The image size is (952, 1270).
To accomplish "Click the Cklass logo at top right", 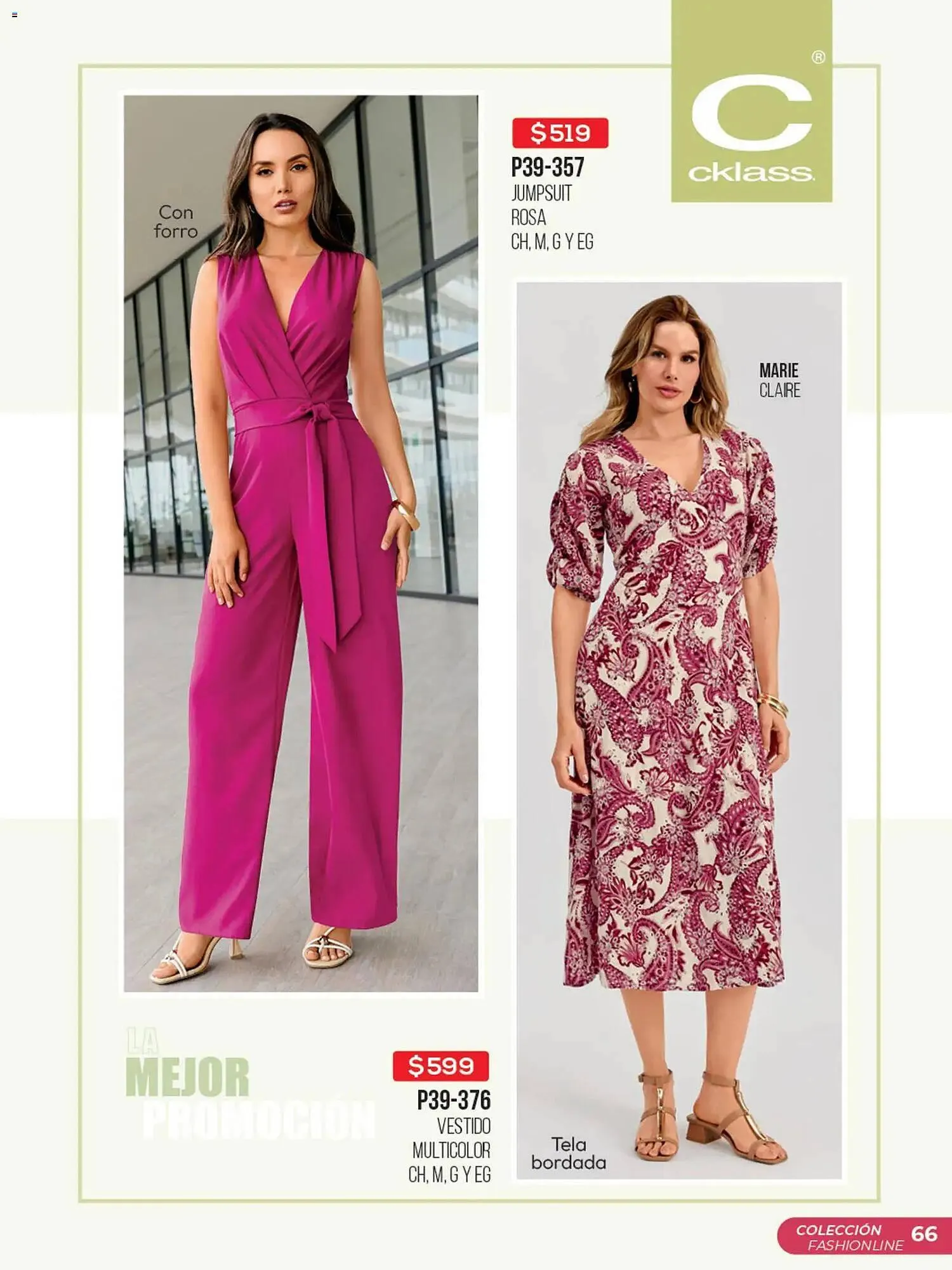I will (x=751, y=102).
